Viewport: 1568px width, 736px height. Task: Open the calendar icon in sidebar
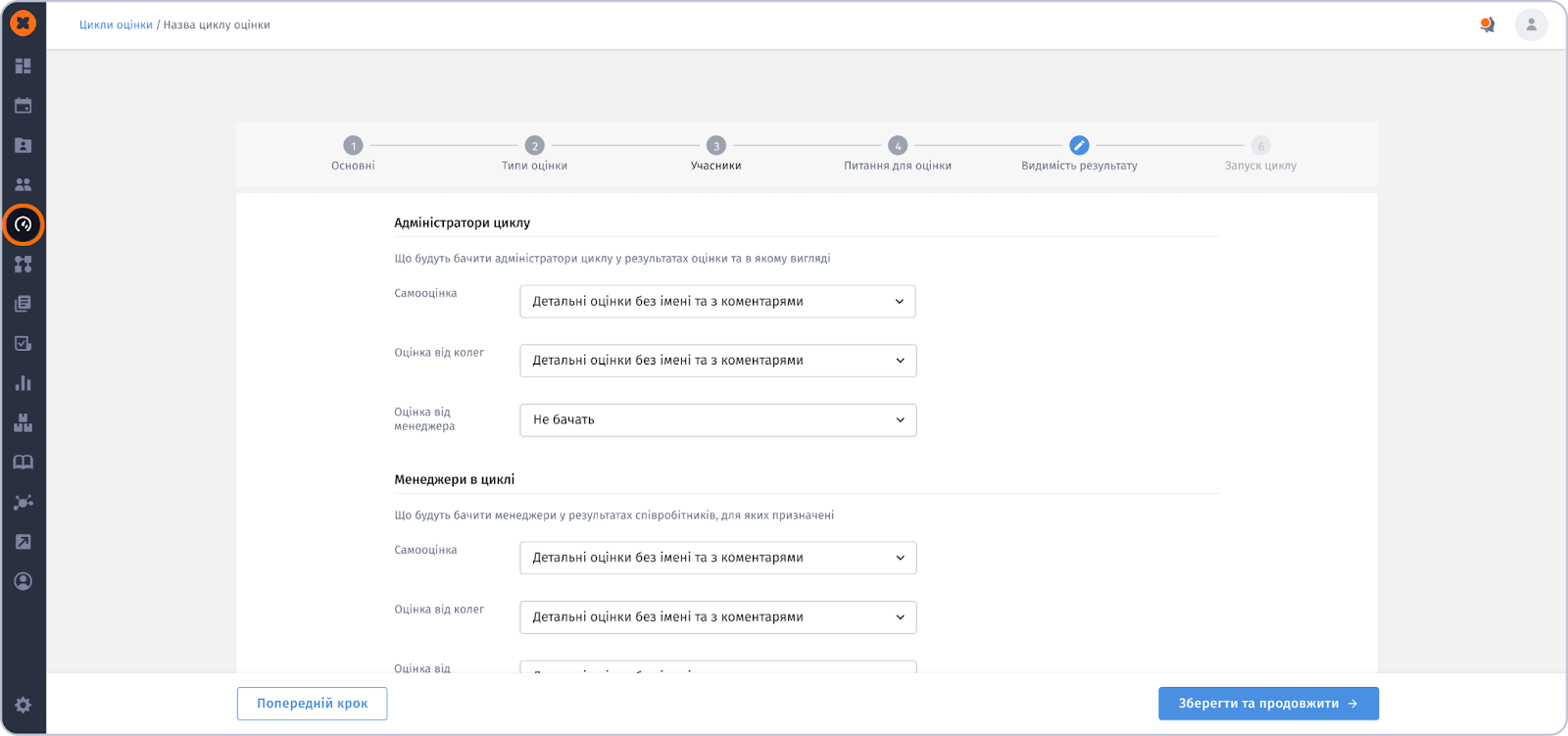coord(24,106)
